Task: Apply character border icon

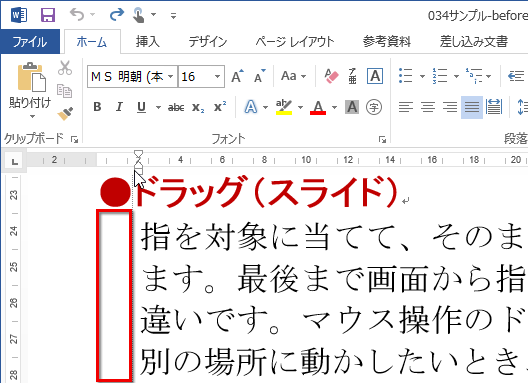Action: pos(375,76)
